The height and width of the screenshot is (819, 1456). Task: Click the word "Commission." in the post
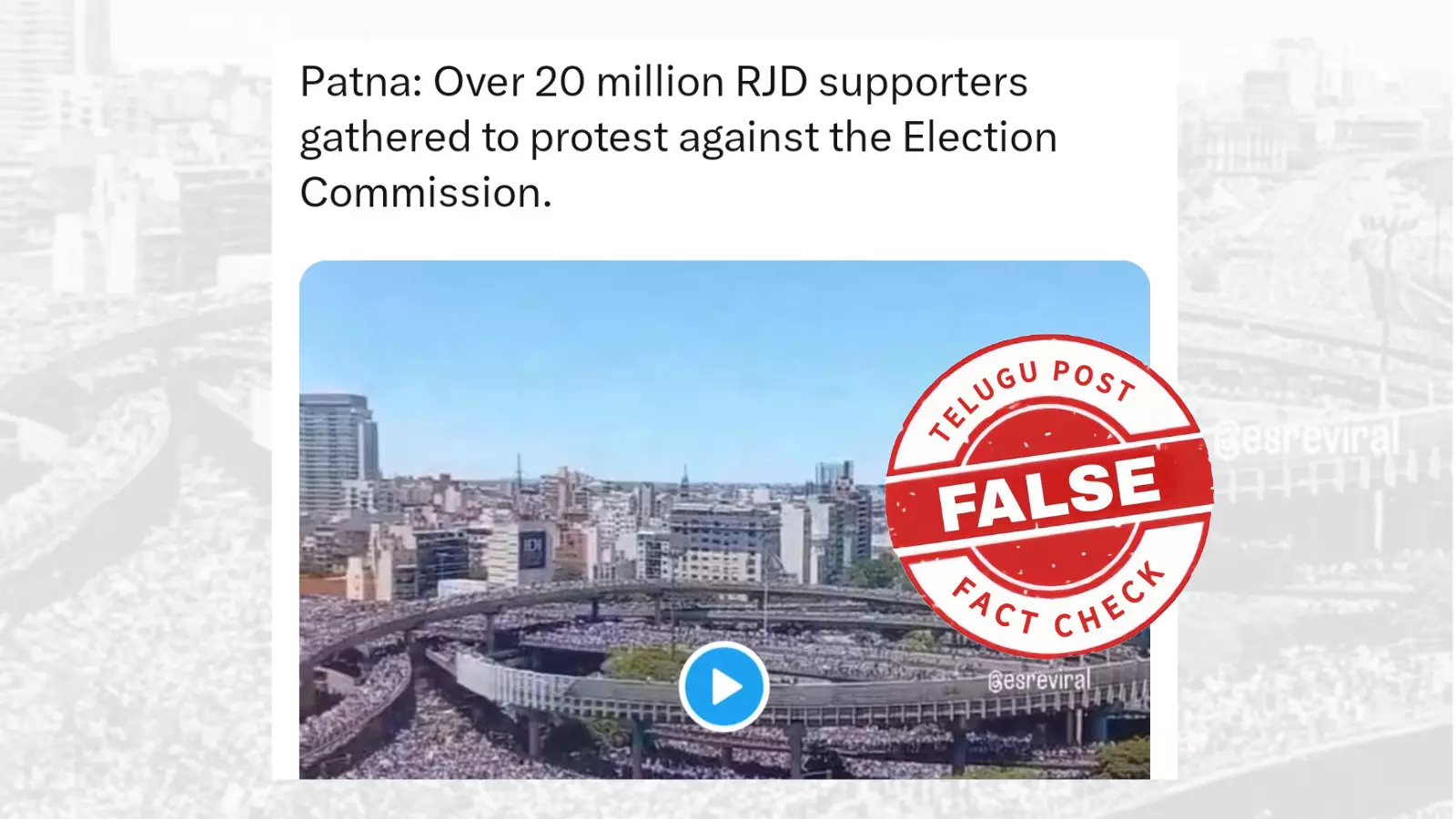pos(426,193)
